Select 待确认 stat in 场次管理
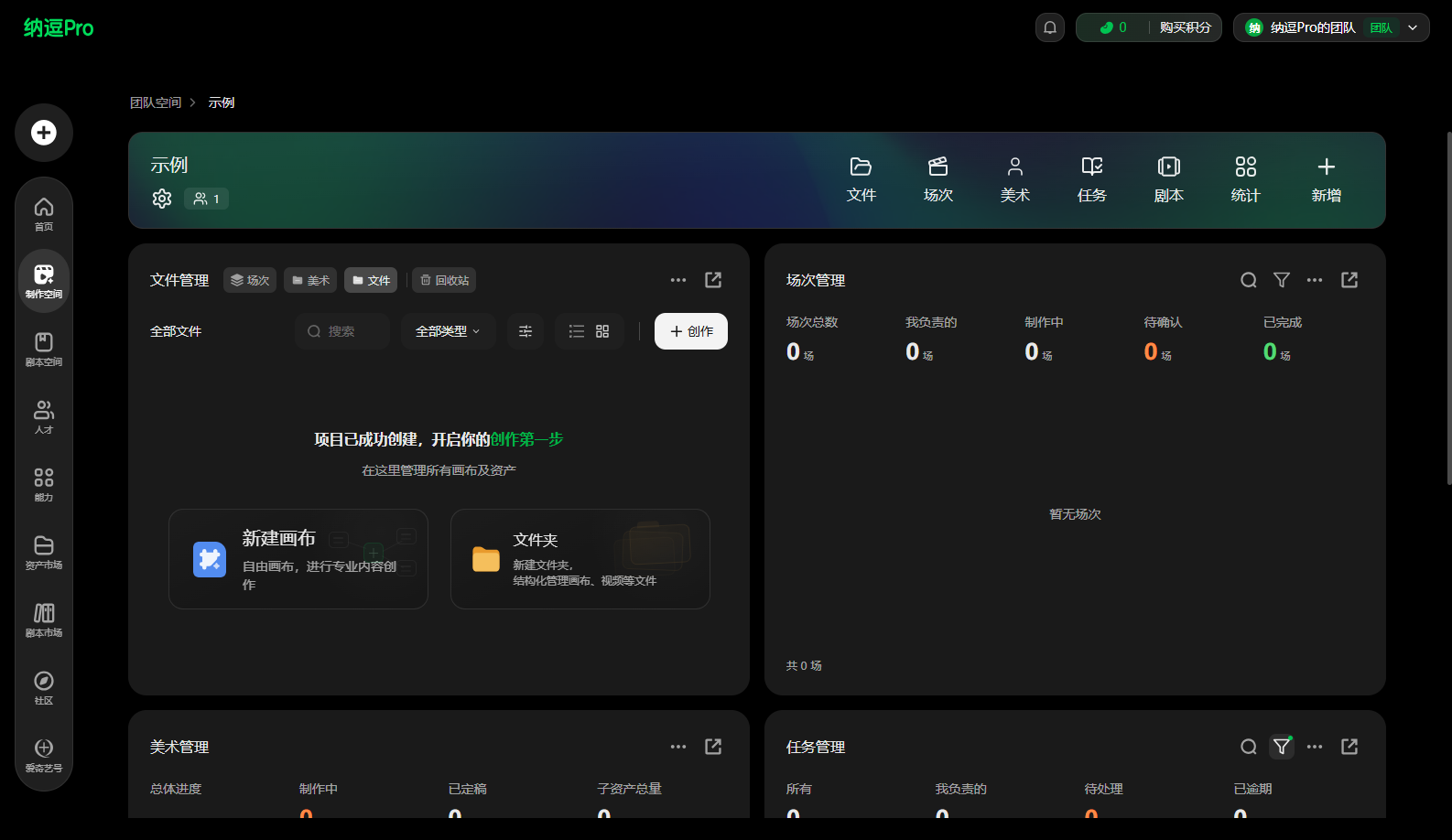This screenshot has width=1452, height=840. pos(1163,339)
